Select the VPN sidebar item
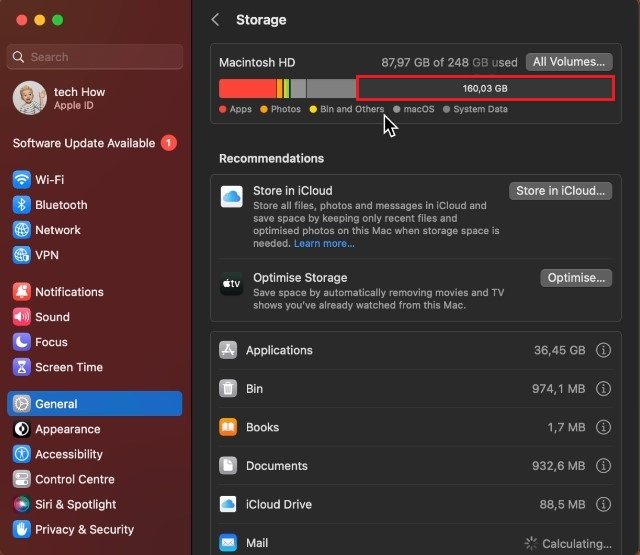 [46, 255]
